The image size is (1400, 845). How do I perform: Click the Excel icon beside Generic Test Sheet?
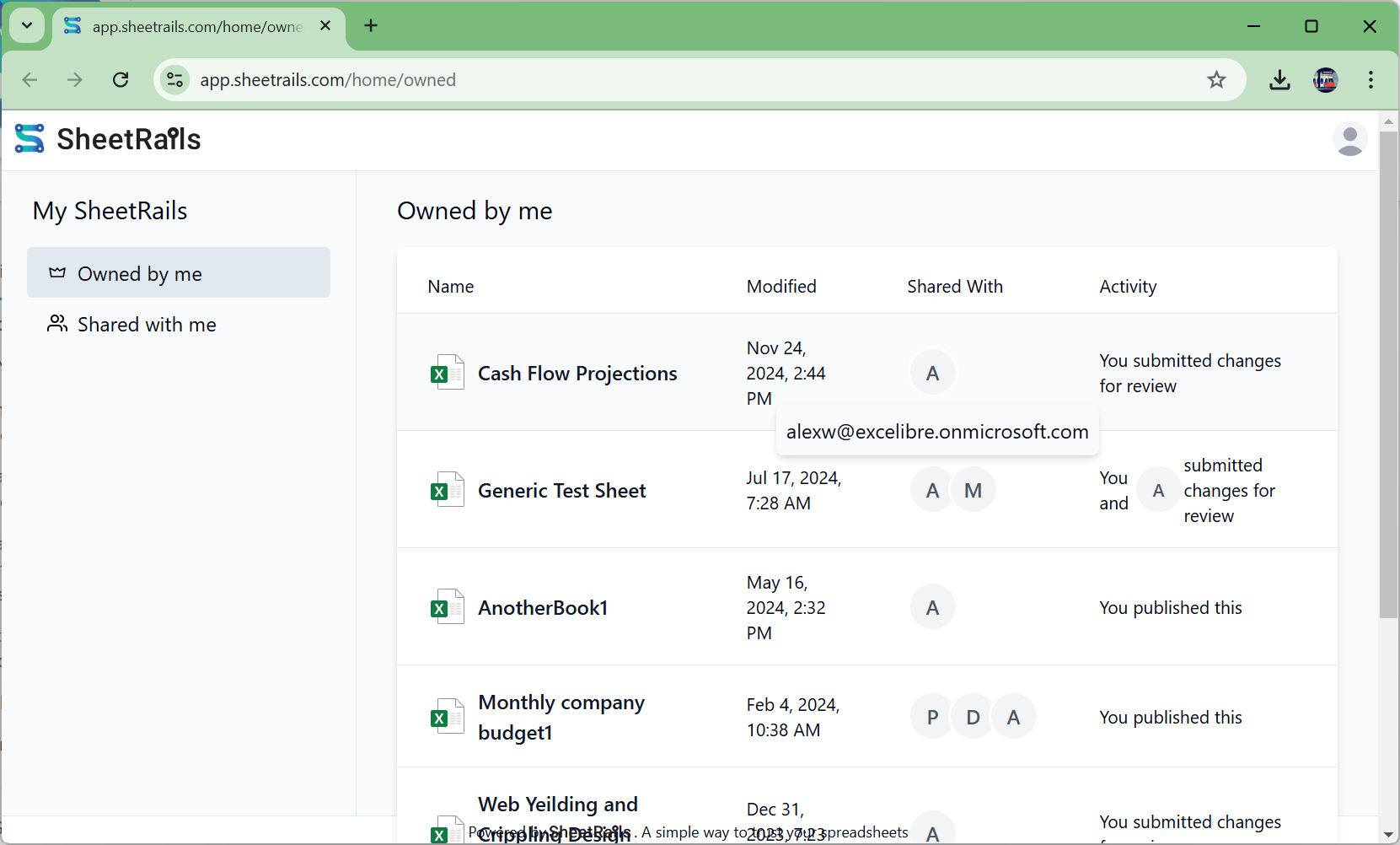447,490
